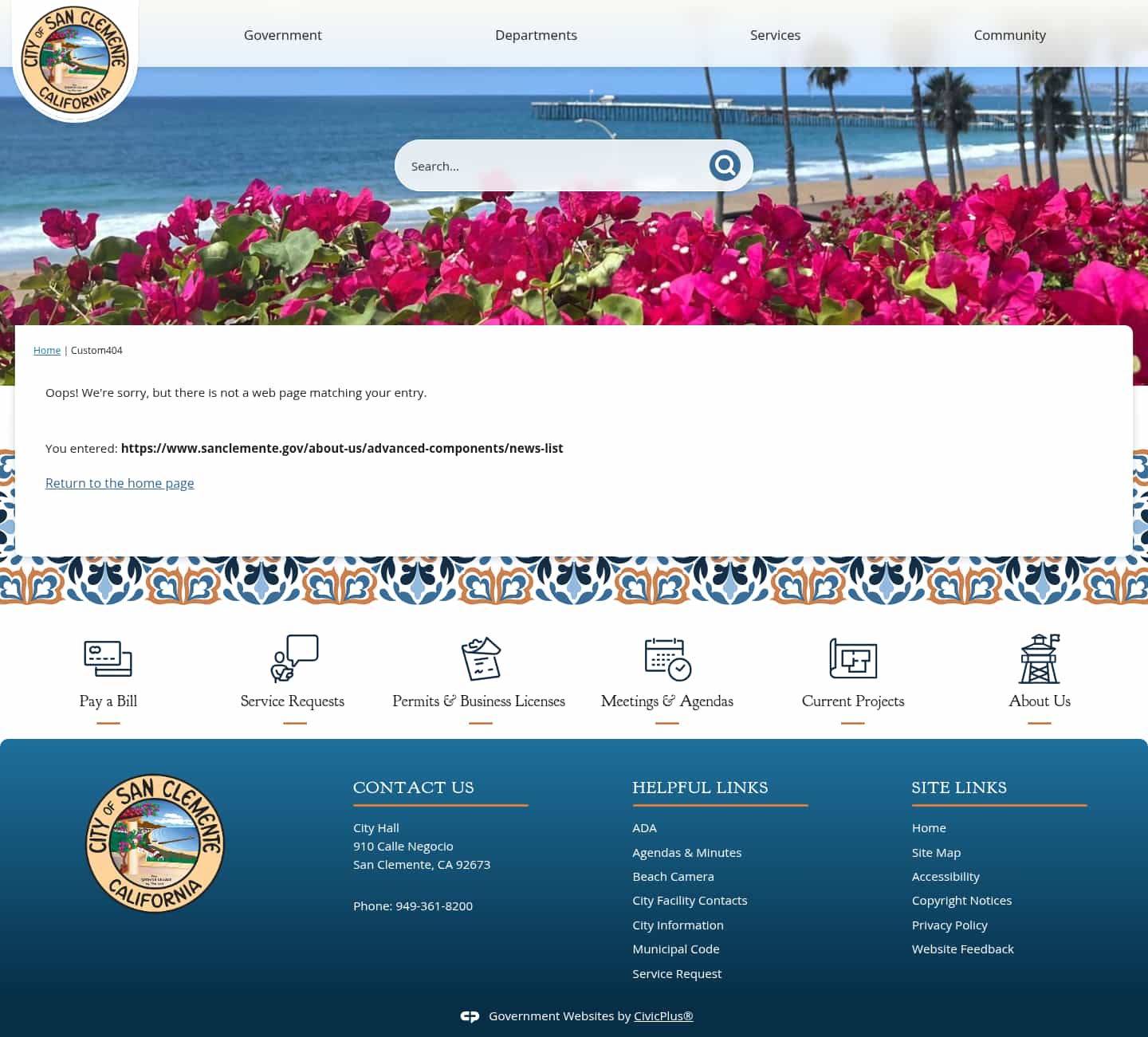Click the search magnifier icon

pyautogui.click(x=724, y=165)
